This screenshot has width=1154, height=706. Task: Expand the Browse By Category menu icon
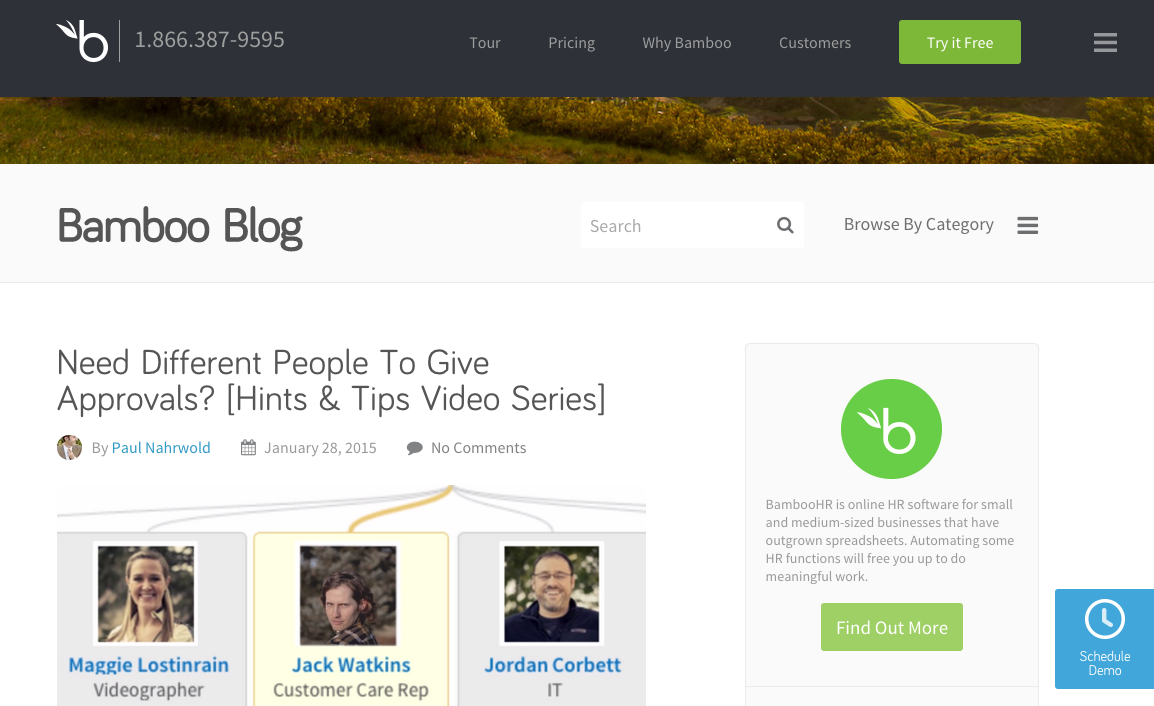(1027, 225)
